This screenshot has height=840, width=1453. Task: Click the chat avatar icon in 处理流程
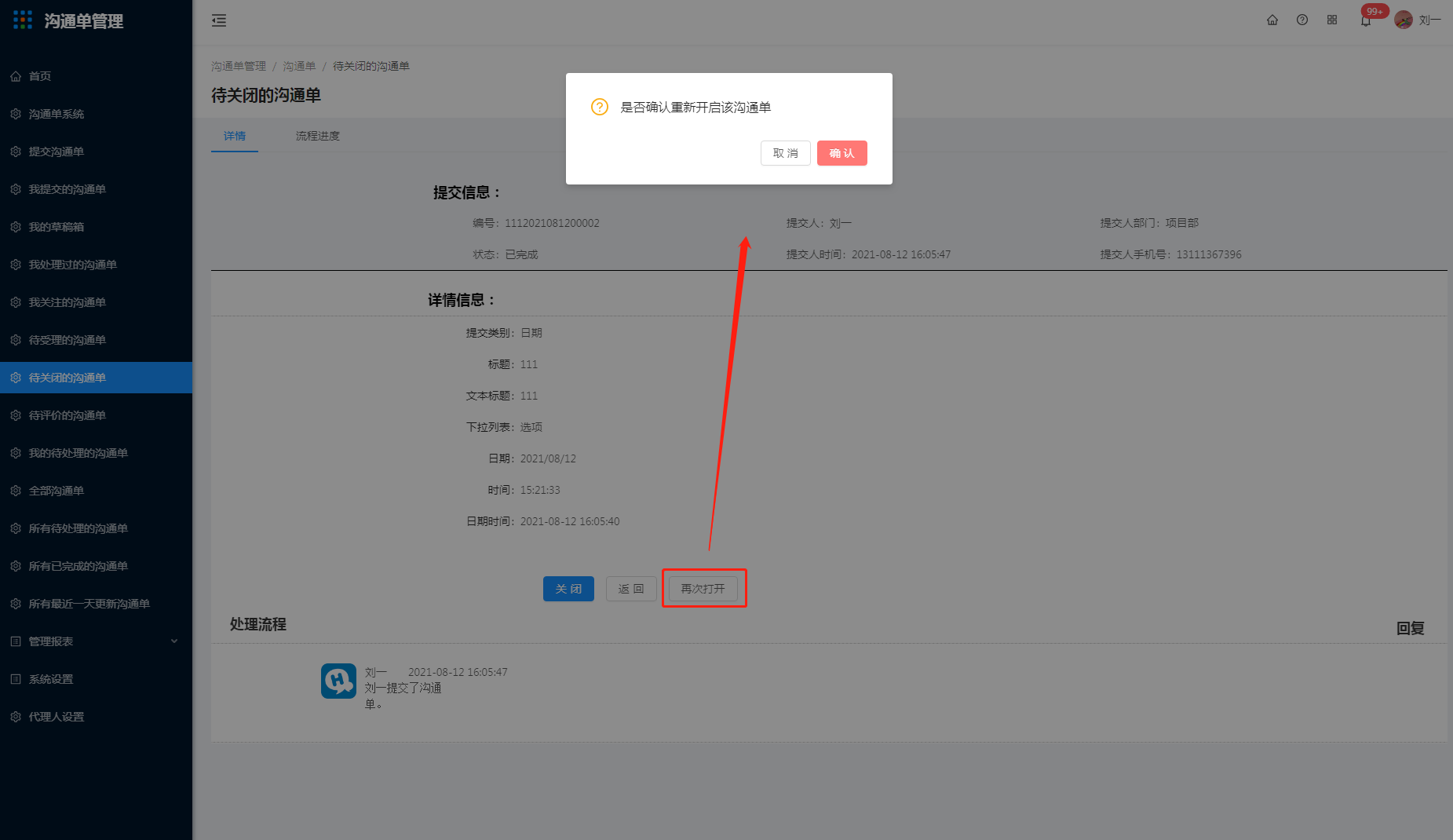click(x=338, y=681)
